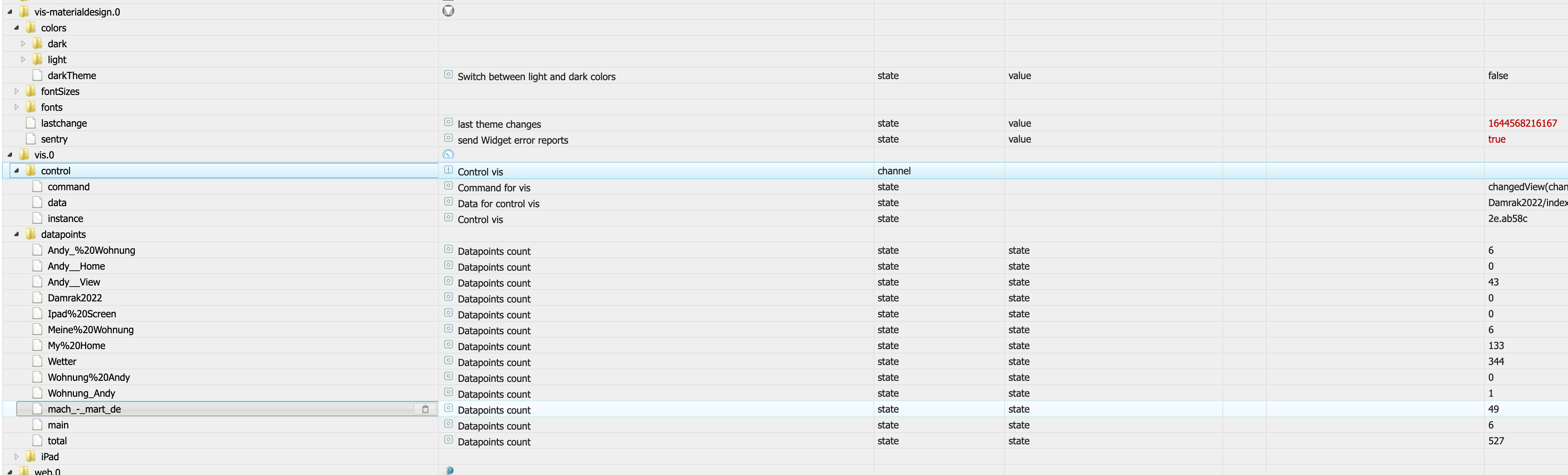This screenshot has height=475, width=1568.
Task: Click the total count value 527
Action: (x=1496, y=440)
